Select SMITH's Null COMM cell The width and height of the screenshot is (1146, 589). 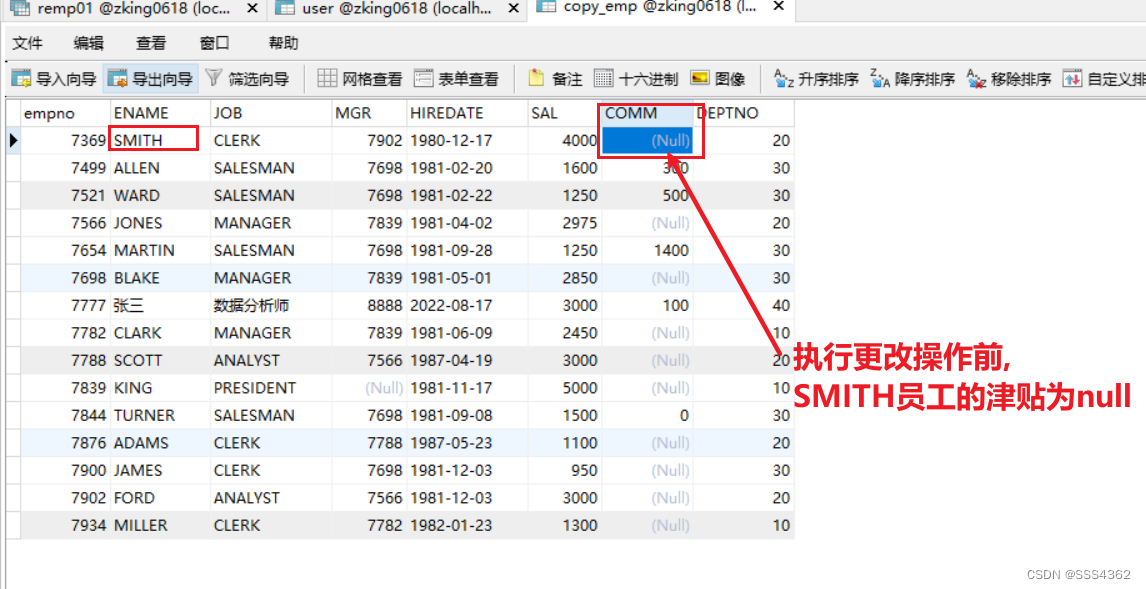tap(647, 140)
